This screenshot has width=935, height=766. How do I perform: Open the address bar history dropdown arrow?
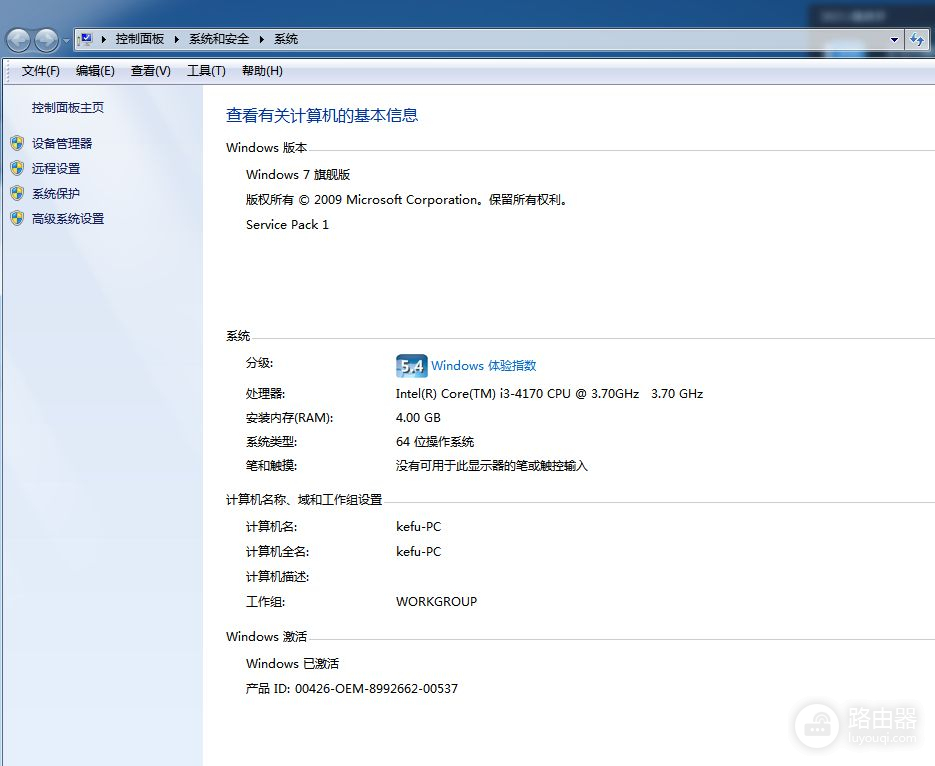(x=894, y=40)
